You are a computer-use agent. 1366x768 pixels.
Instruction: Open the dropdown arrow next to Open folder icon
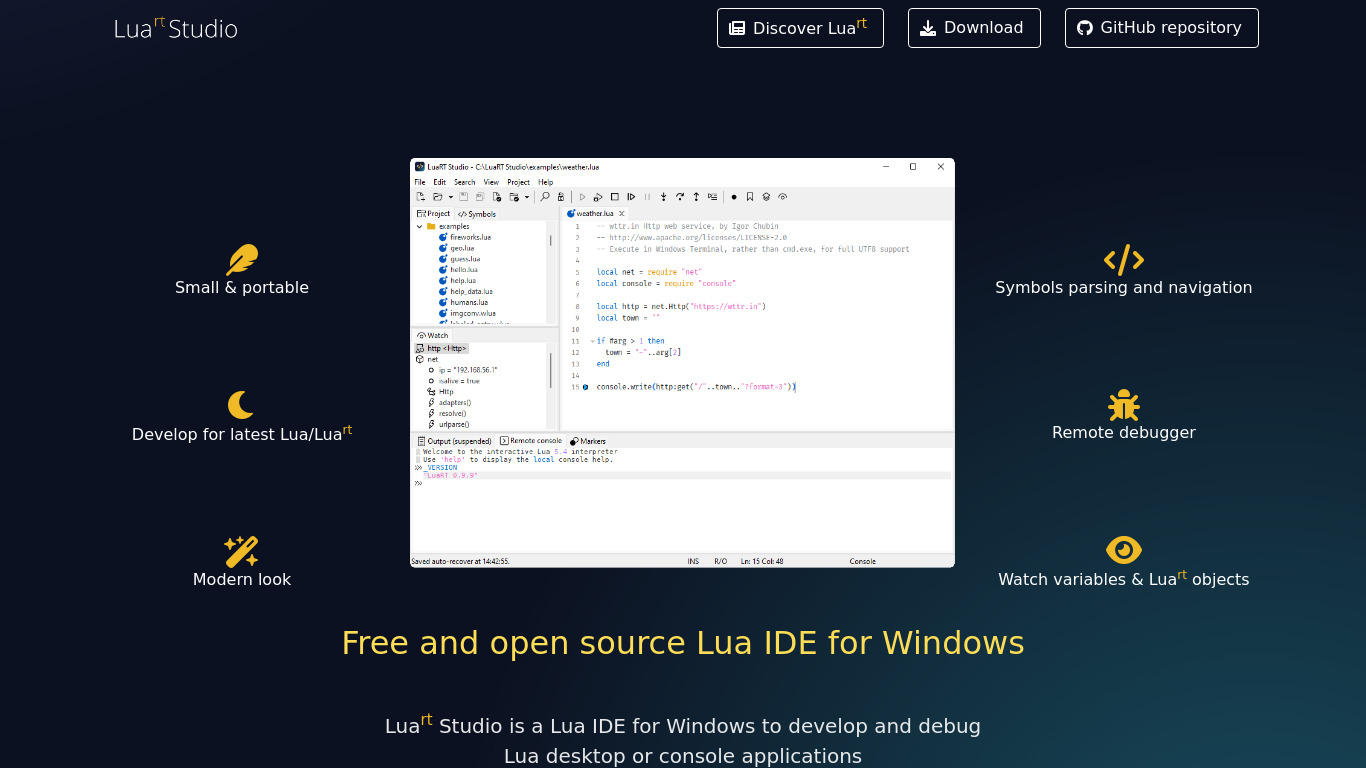click(x=451, y=197)
